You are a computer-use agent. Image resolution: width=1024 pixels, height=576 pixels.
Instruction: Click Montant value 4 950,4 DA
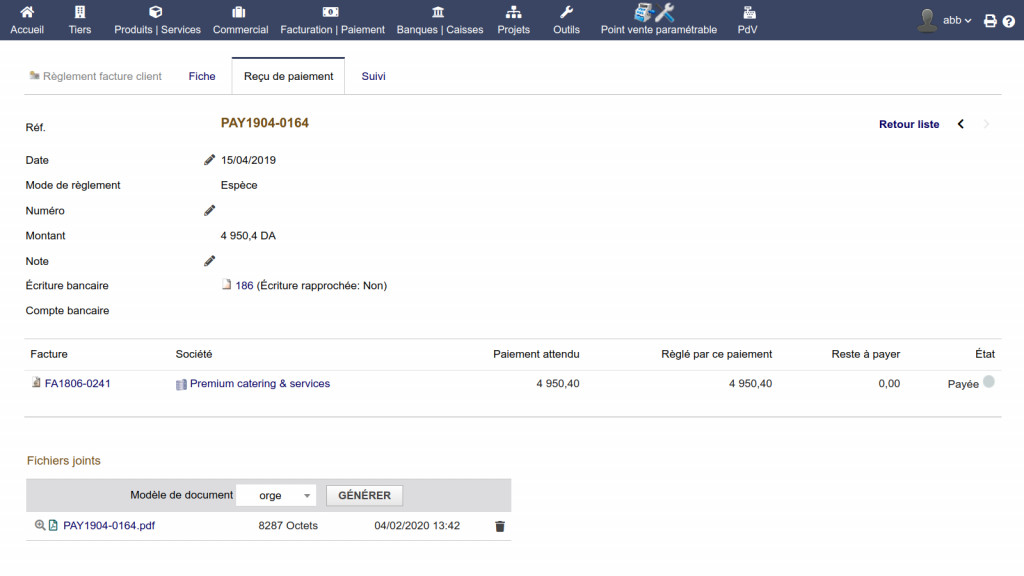[x=248, y=236]
